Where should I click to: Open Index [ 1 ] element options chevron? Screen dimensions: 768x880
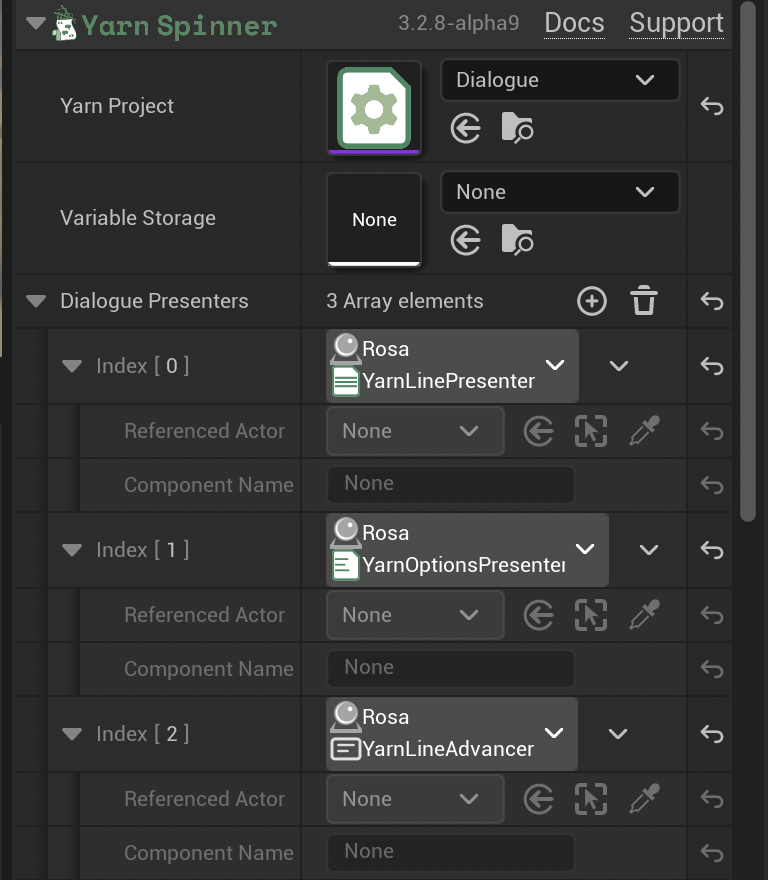coord(648,550)
